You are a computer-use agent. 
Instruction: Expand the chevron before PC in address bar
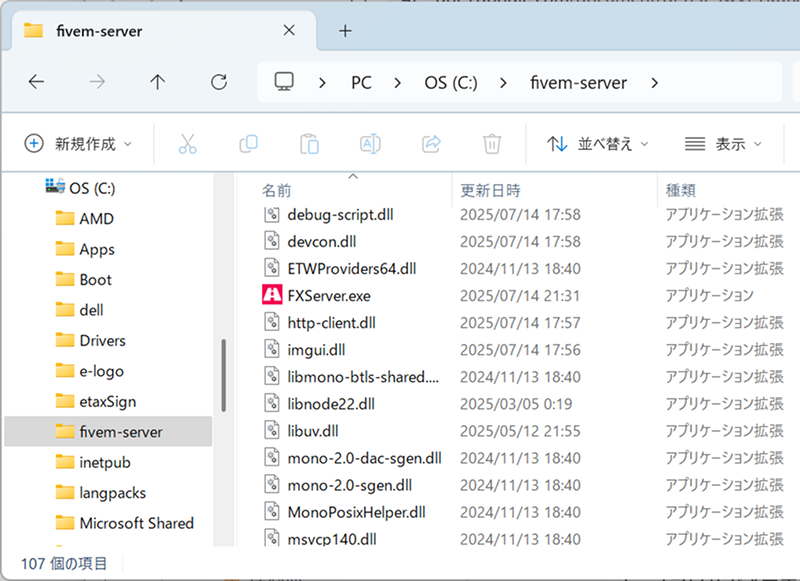tap(322, 83)
